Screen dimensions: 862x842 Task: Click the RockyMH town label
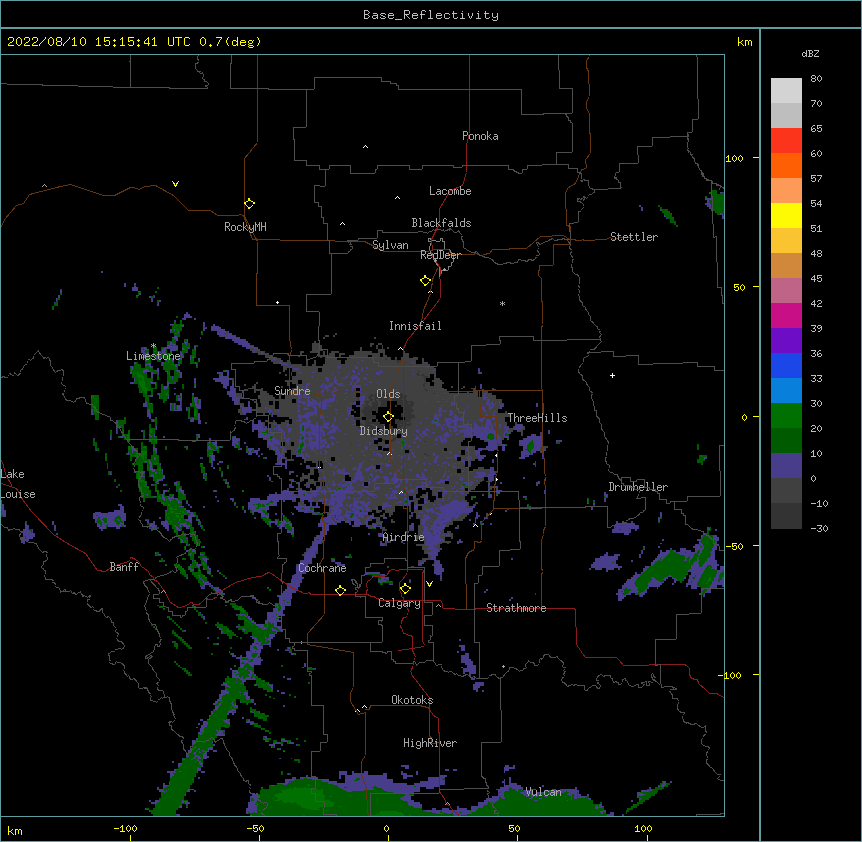pos(245,227)
